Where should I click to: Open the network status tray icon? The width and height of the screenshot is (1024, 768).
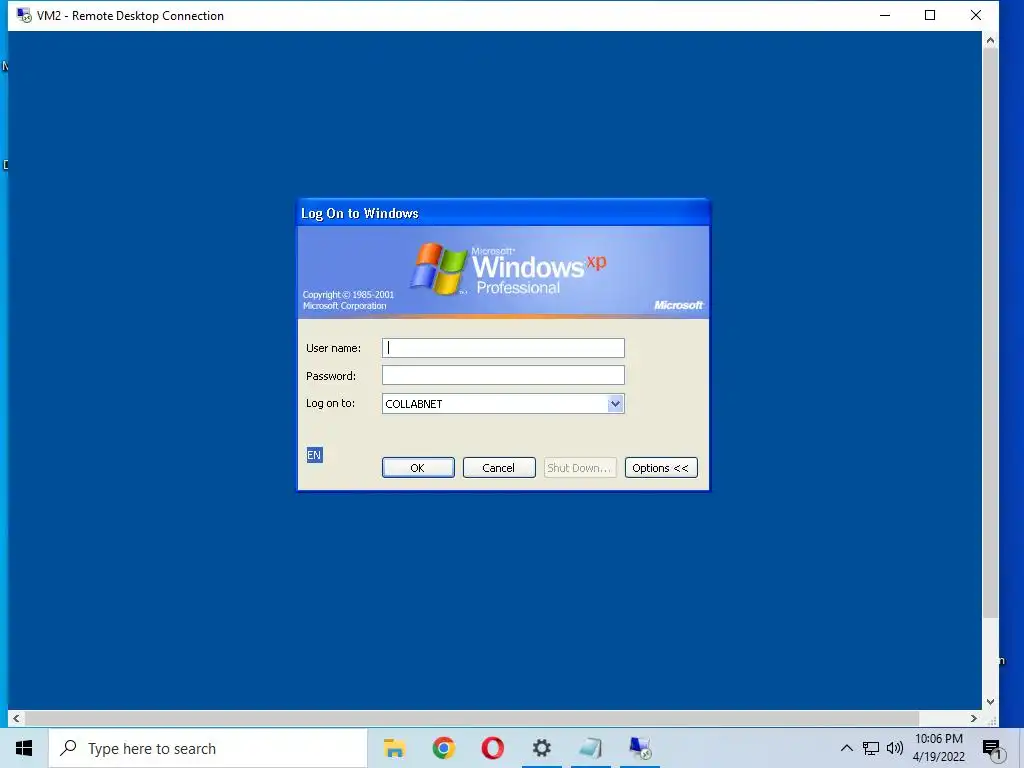coord(871,748)
